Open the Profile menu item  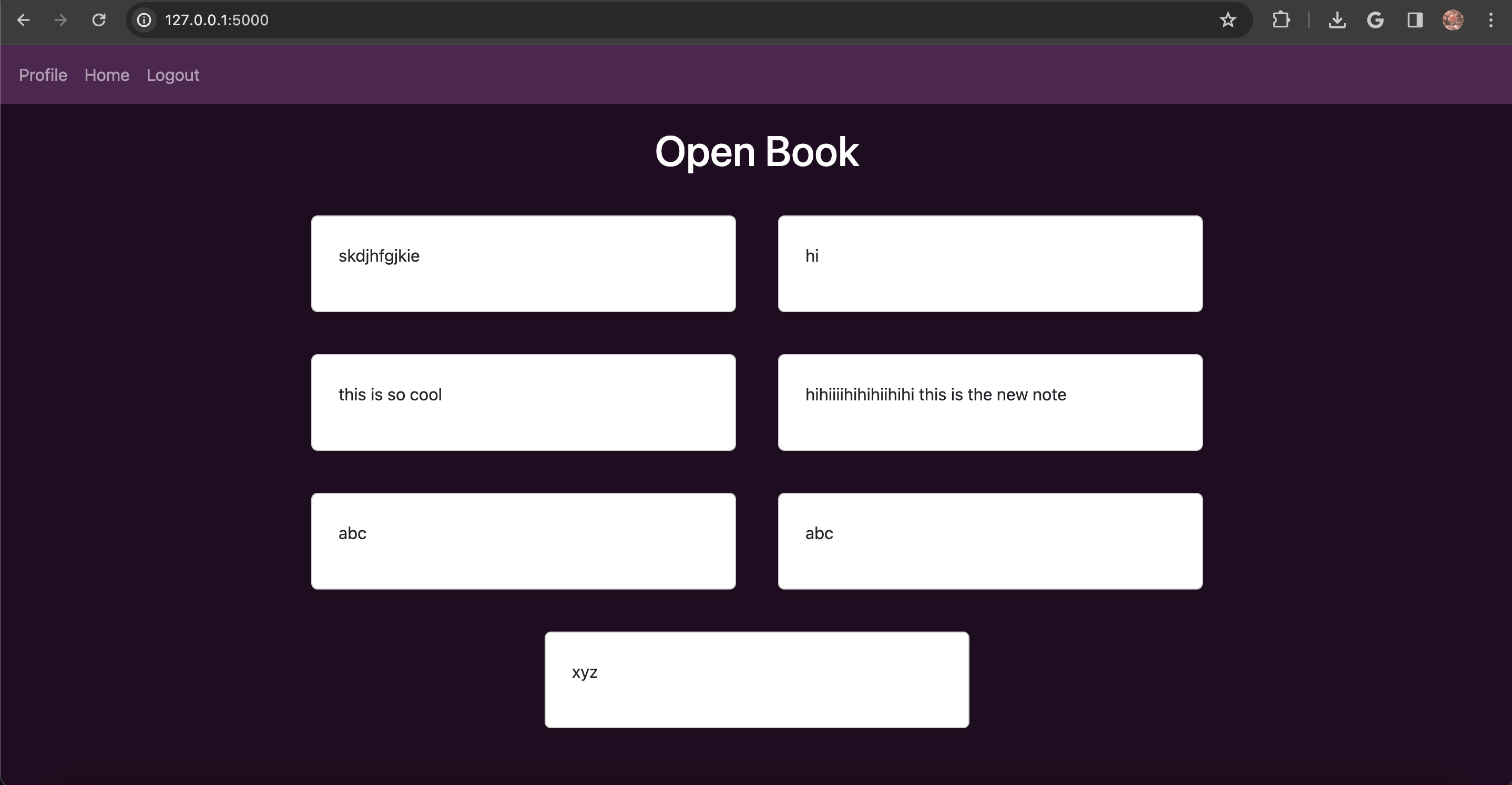click(42, 75)
